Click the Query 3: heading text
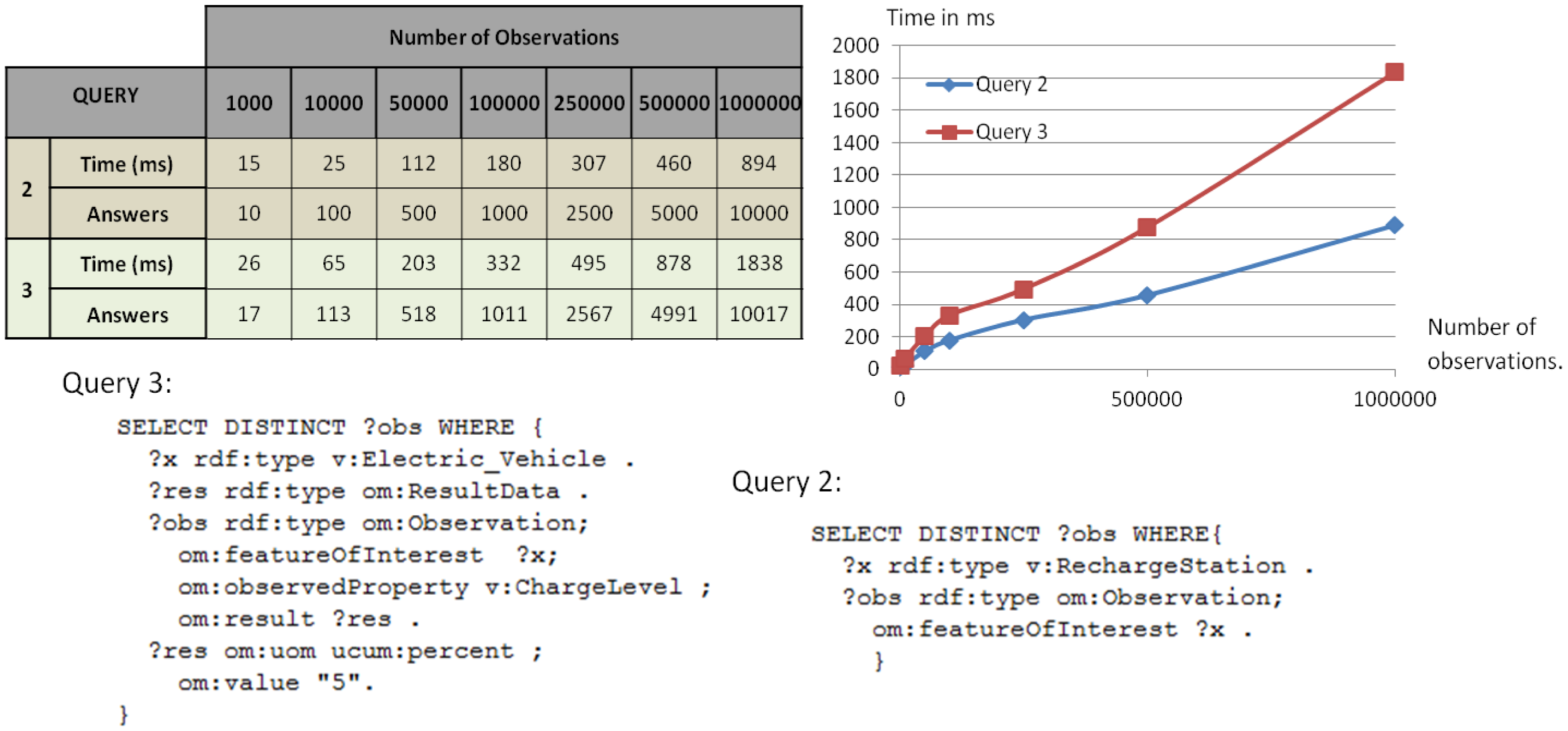Screen dimensions: 1568x731 pos(117,383)
